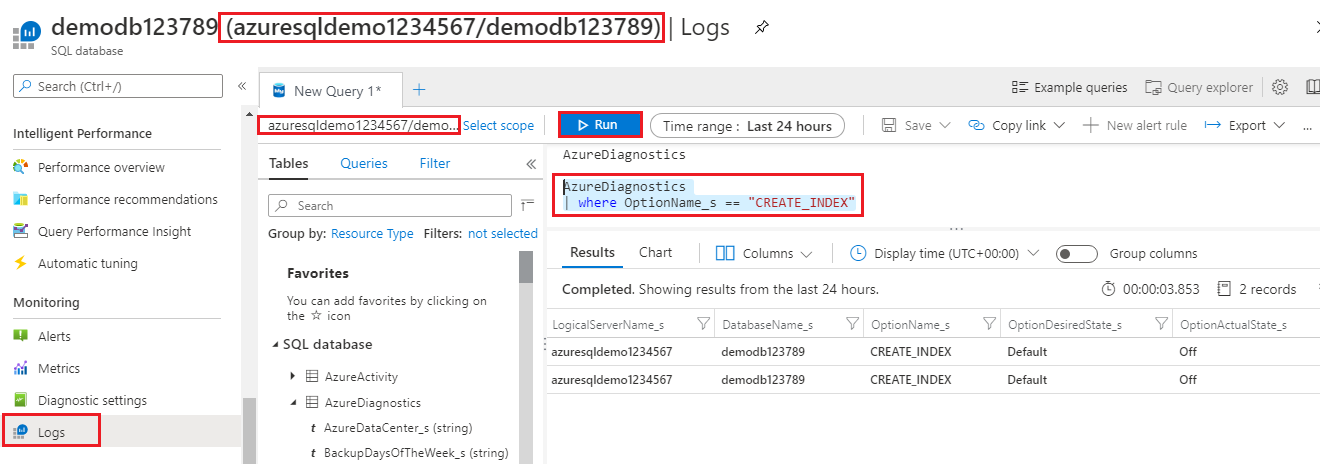Switch to the Results tab
Image resolution: width=1320 pixels, height=465 pixels.
[x=592, y=253]
